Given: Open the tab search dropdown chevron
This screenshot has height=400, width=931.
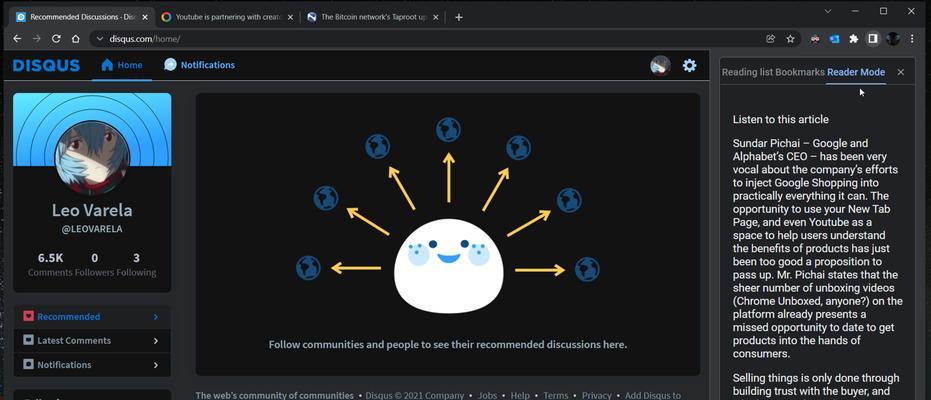Looking at the screenshot, I should 827,11.
